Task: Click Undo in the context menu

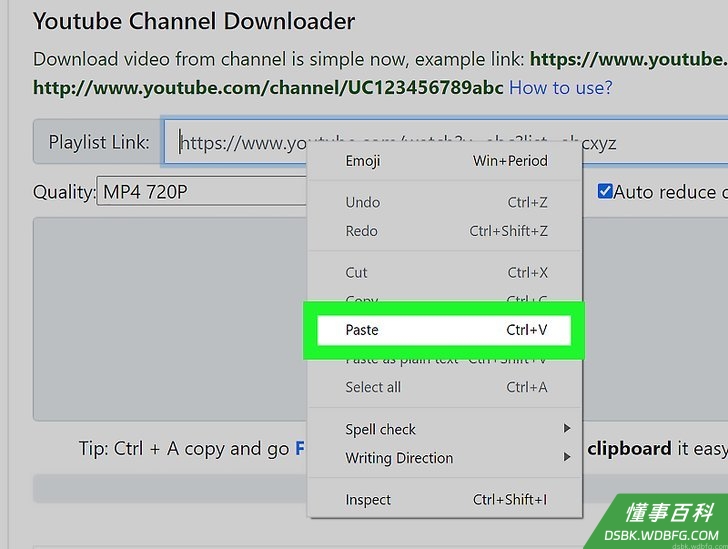Action: point(445,203)
